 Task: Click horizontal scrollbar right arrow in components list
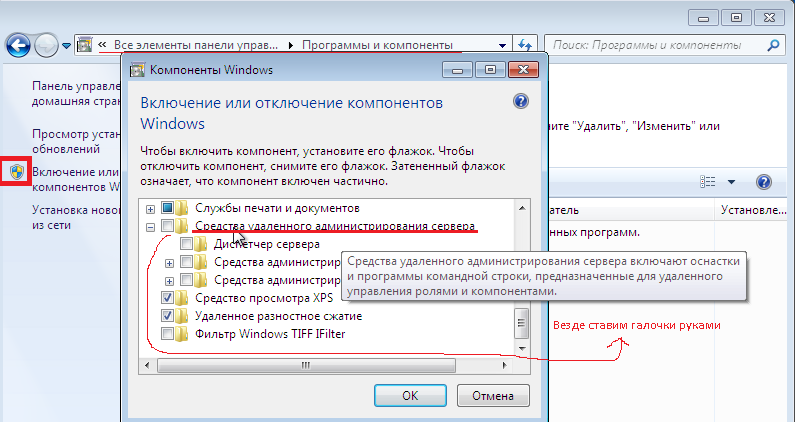[x=504, y=365]
